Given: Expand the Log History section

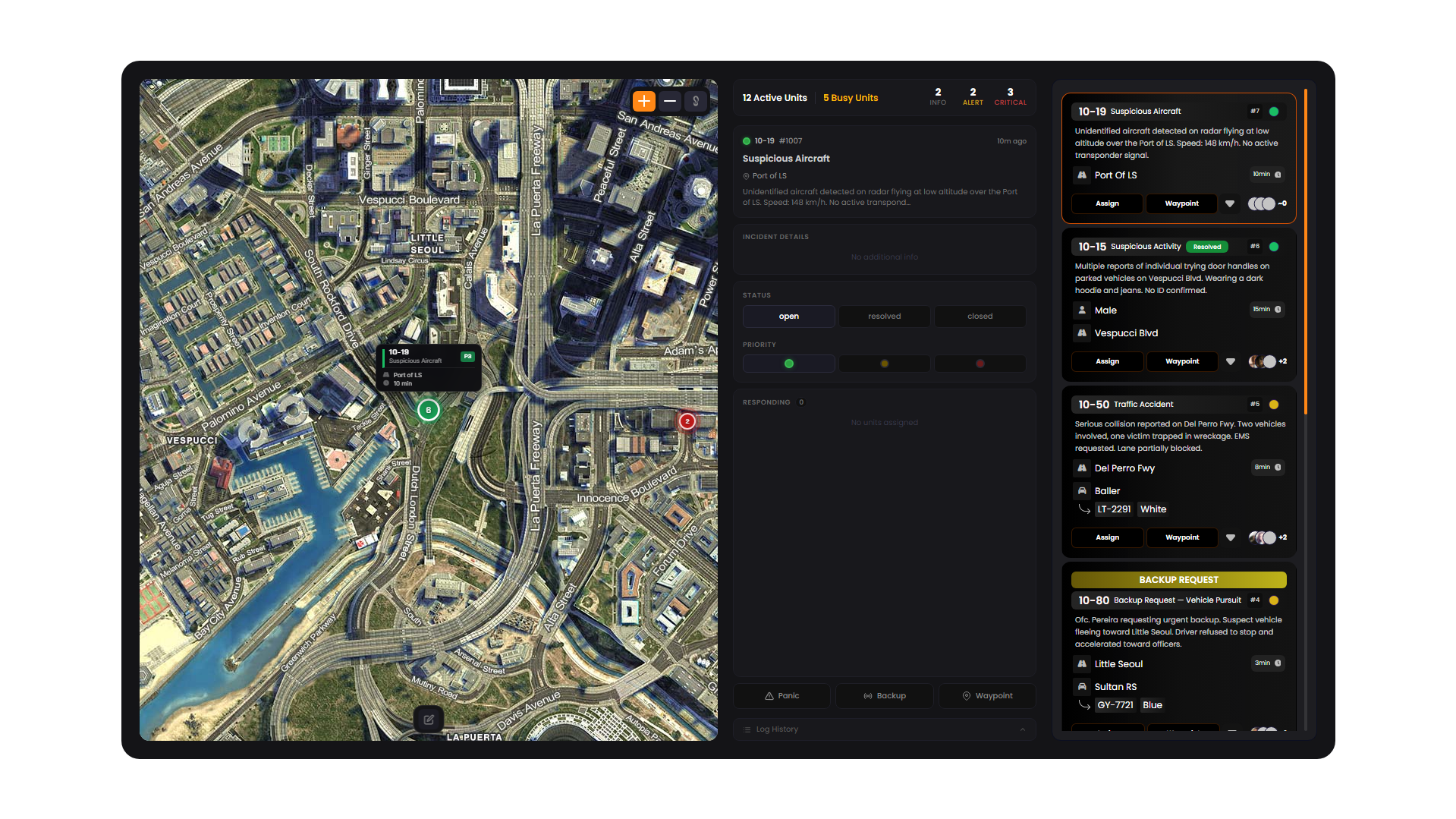Looking at the screenshot, I should [x=885, y=729].
